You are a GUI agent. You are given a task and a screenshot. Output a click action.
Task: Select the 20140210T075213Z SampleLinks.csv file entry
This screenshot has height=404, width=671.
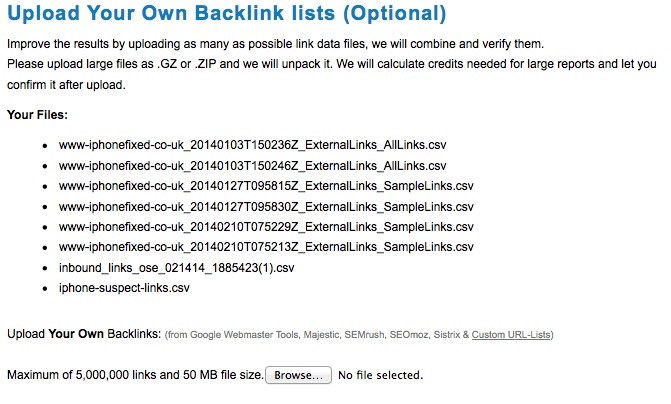(266, 247)
